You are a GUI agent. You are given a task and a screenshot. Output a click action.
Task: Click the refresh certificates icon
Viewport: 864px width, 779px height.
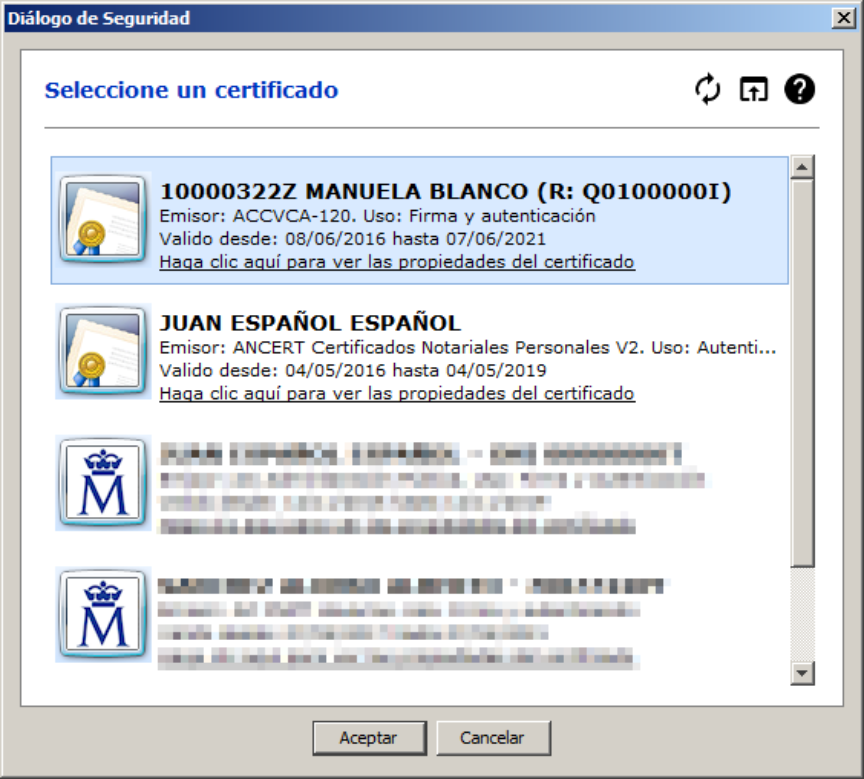point(708,90)
